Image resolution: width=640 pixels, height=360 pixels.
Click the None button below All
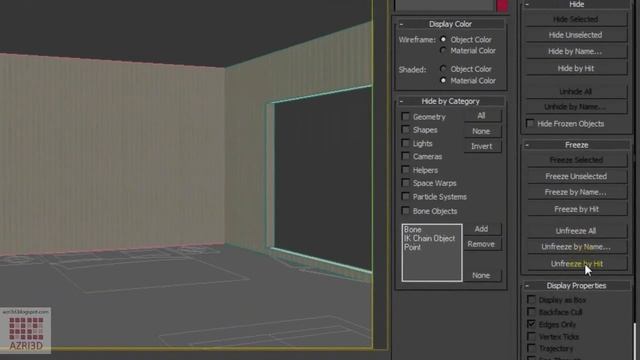[x=482, y=131]
